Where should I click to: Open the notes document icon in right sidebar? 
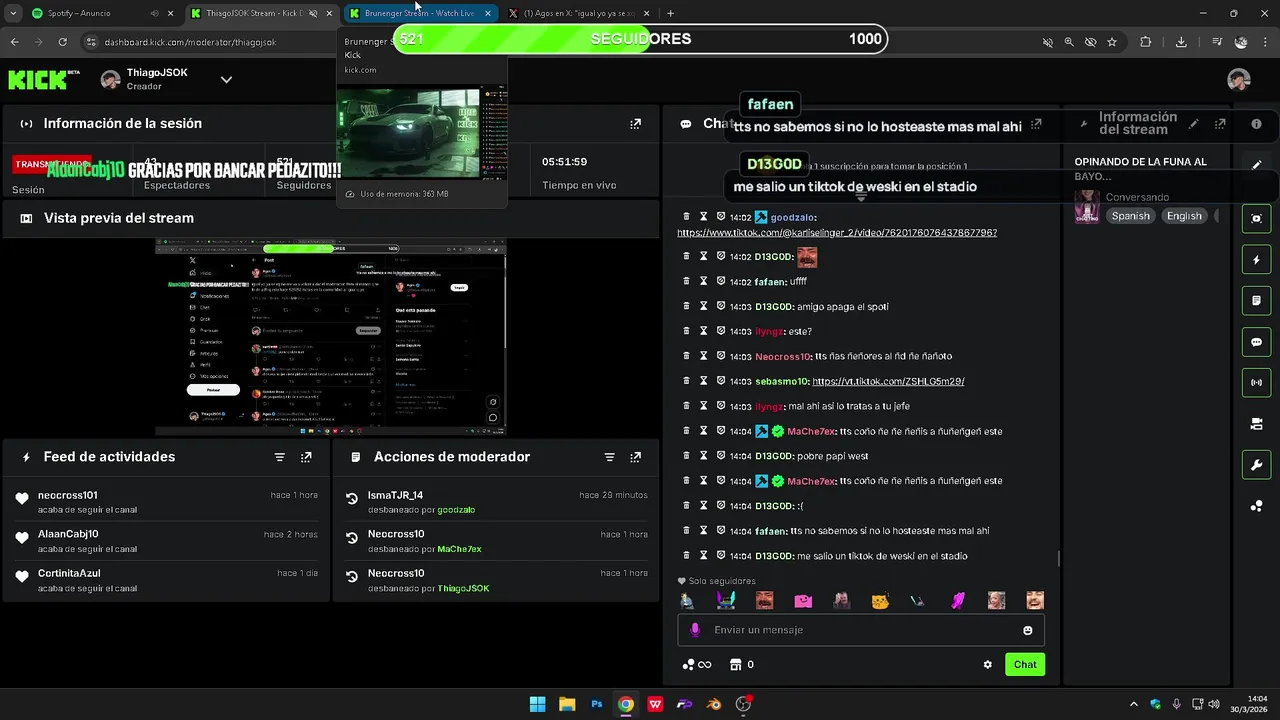pos(1256,301)
